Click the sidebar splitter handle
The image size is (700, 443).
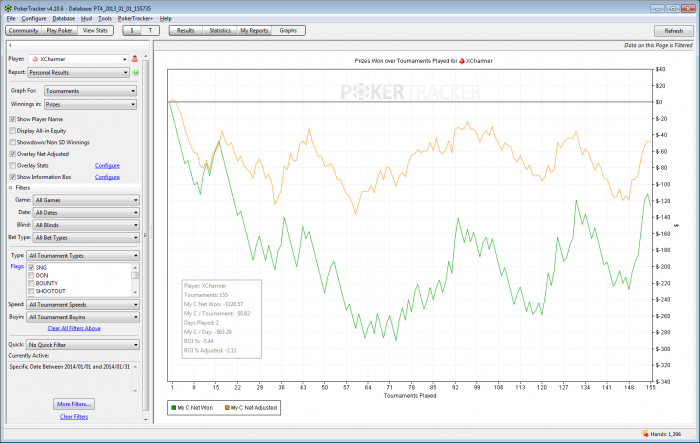tap(152, 232)
